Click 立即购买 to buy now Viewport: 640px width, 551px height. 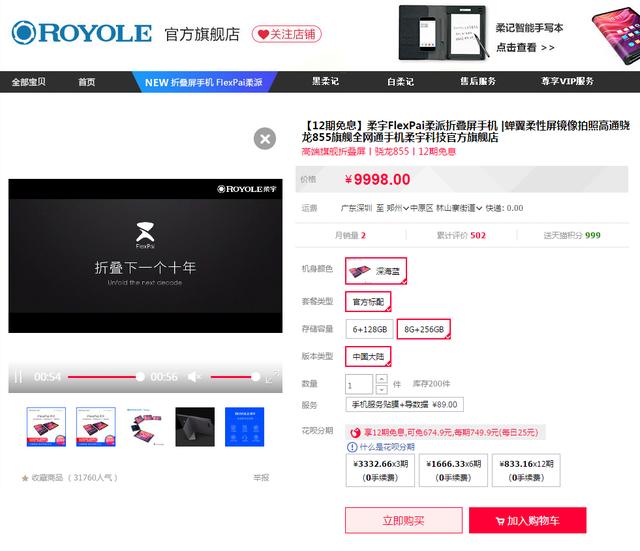click(404, 520)
